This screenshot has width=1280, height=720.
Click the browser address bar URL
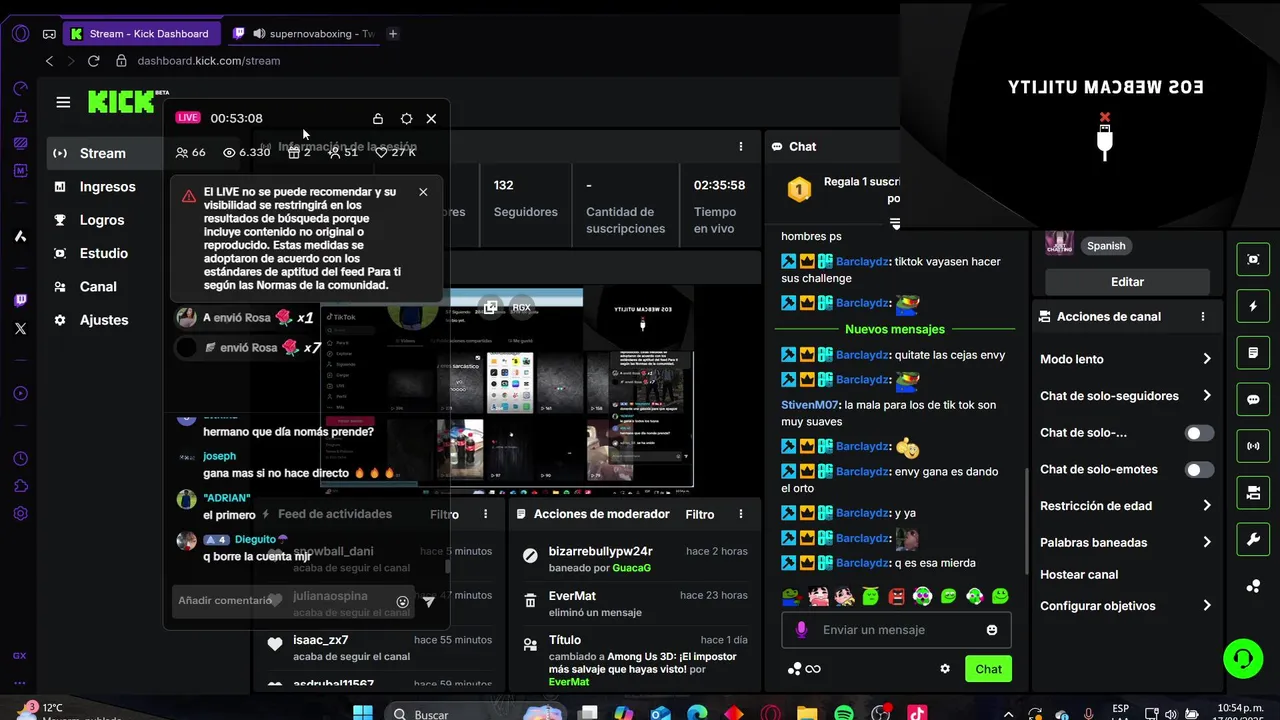click(209, 61)
